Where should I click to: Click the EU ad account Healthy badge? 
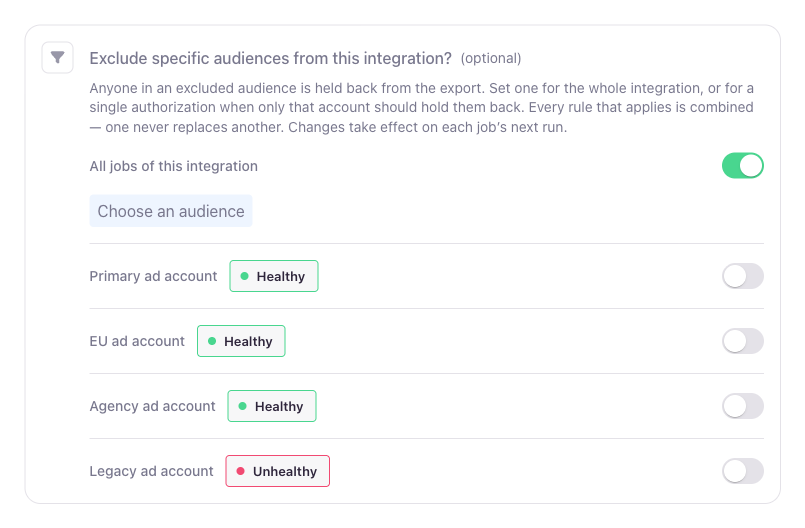[x=241, y=341]
